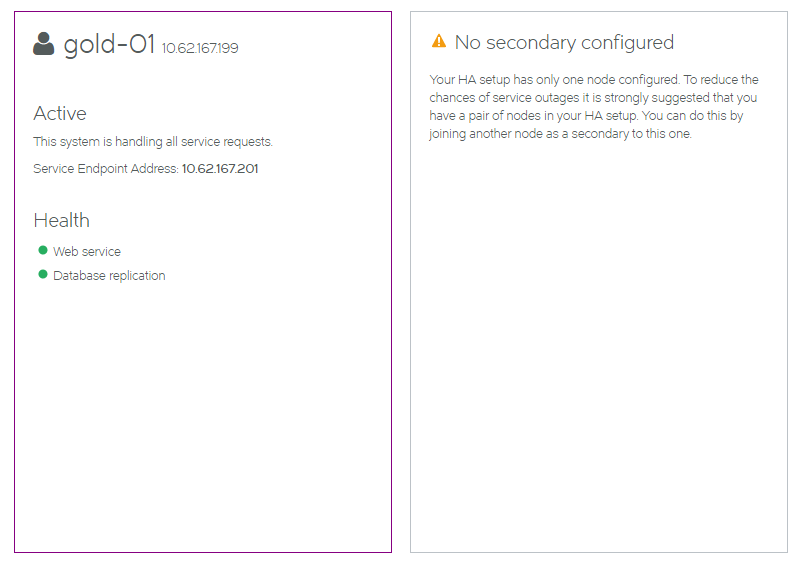The image size is (801, 568).
Task: Click the HA setup warning description text
Action: [x=594, y=107]
